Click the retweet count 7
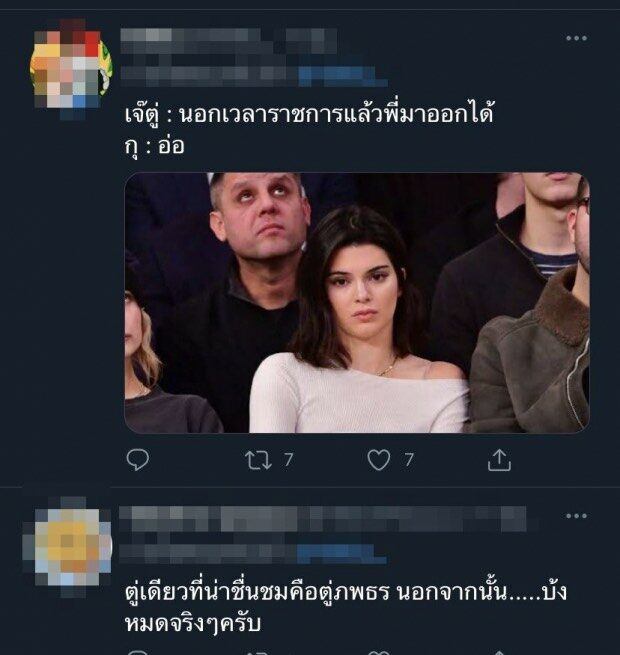This screenshot has height=655, width=620. (288, 460)
